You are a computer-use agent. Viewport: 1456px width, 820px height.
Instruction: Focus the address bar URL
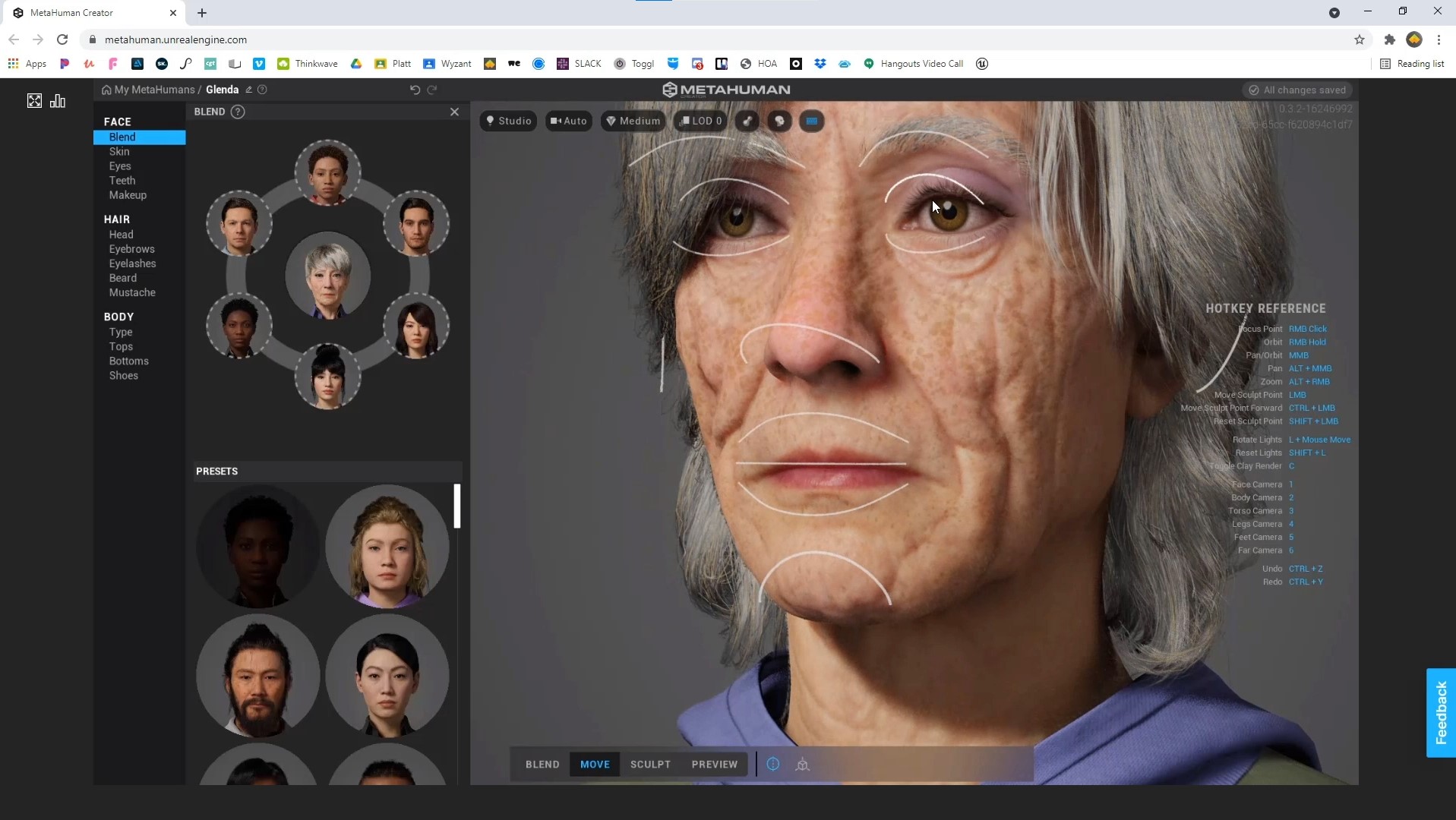point(175,39)
